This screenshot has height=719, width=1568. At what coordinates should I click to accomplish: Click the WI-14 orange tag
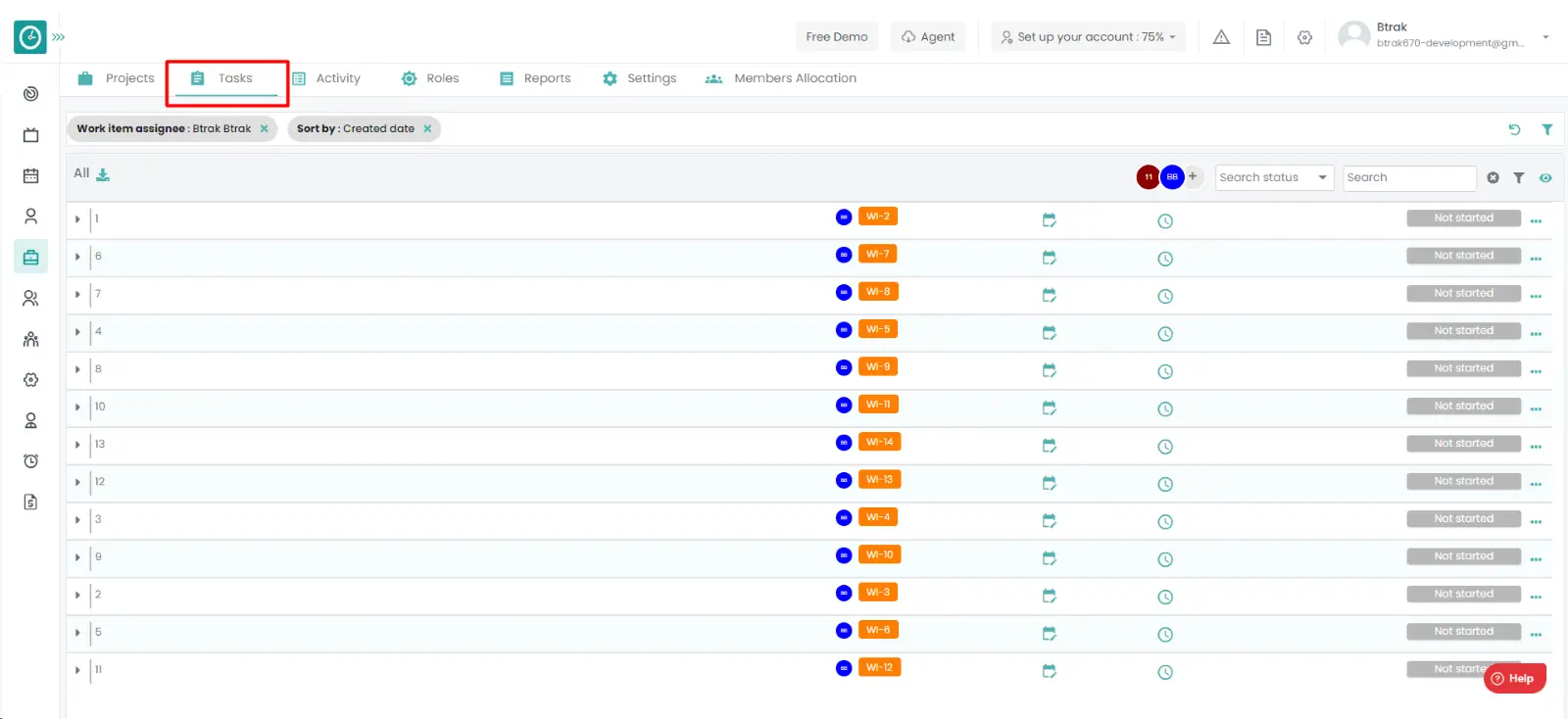880,442
